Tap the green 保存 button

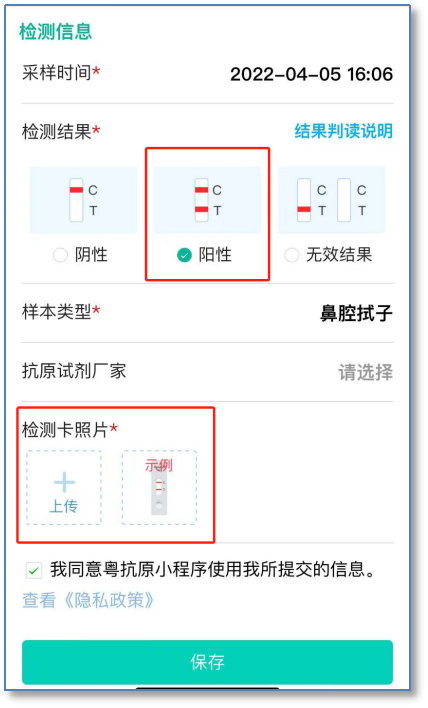coord(207,662)
